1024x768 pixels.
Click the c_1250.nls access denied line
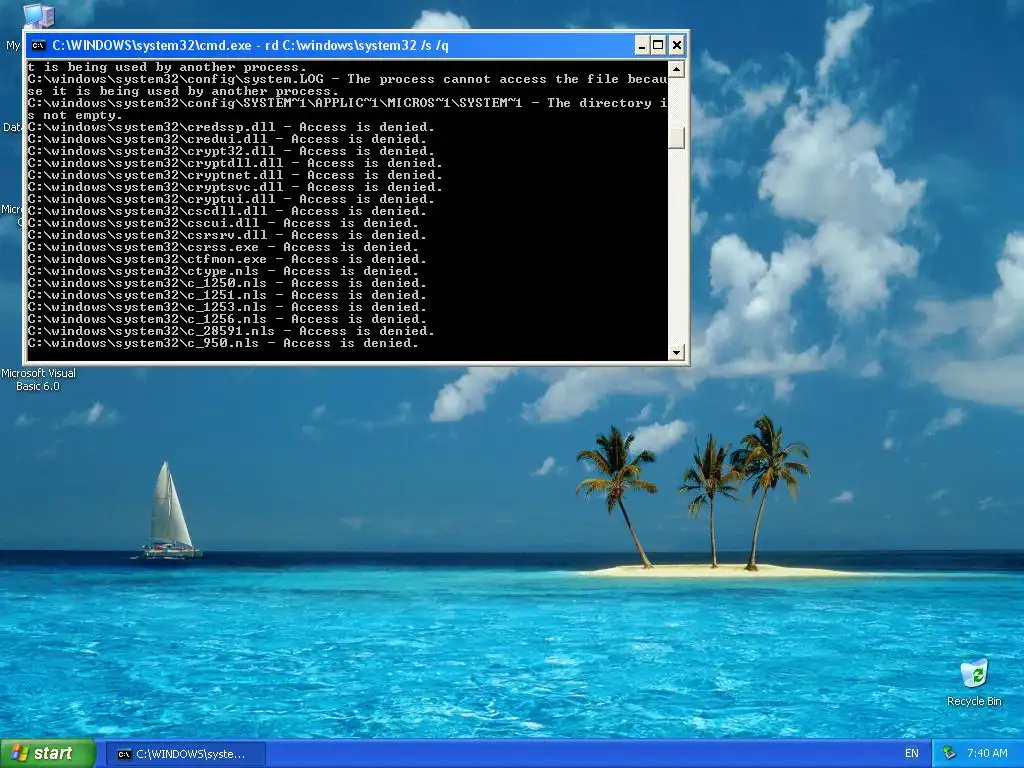click(x=227, y=283)
